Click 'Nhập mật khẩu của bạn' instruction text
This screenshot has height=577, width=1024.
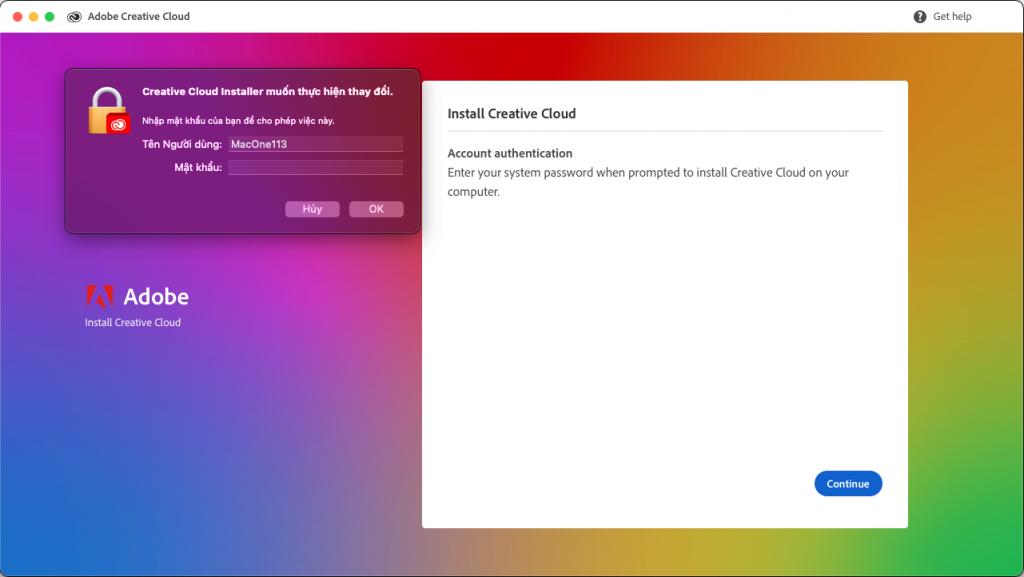pos(238,121)
